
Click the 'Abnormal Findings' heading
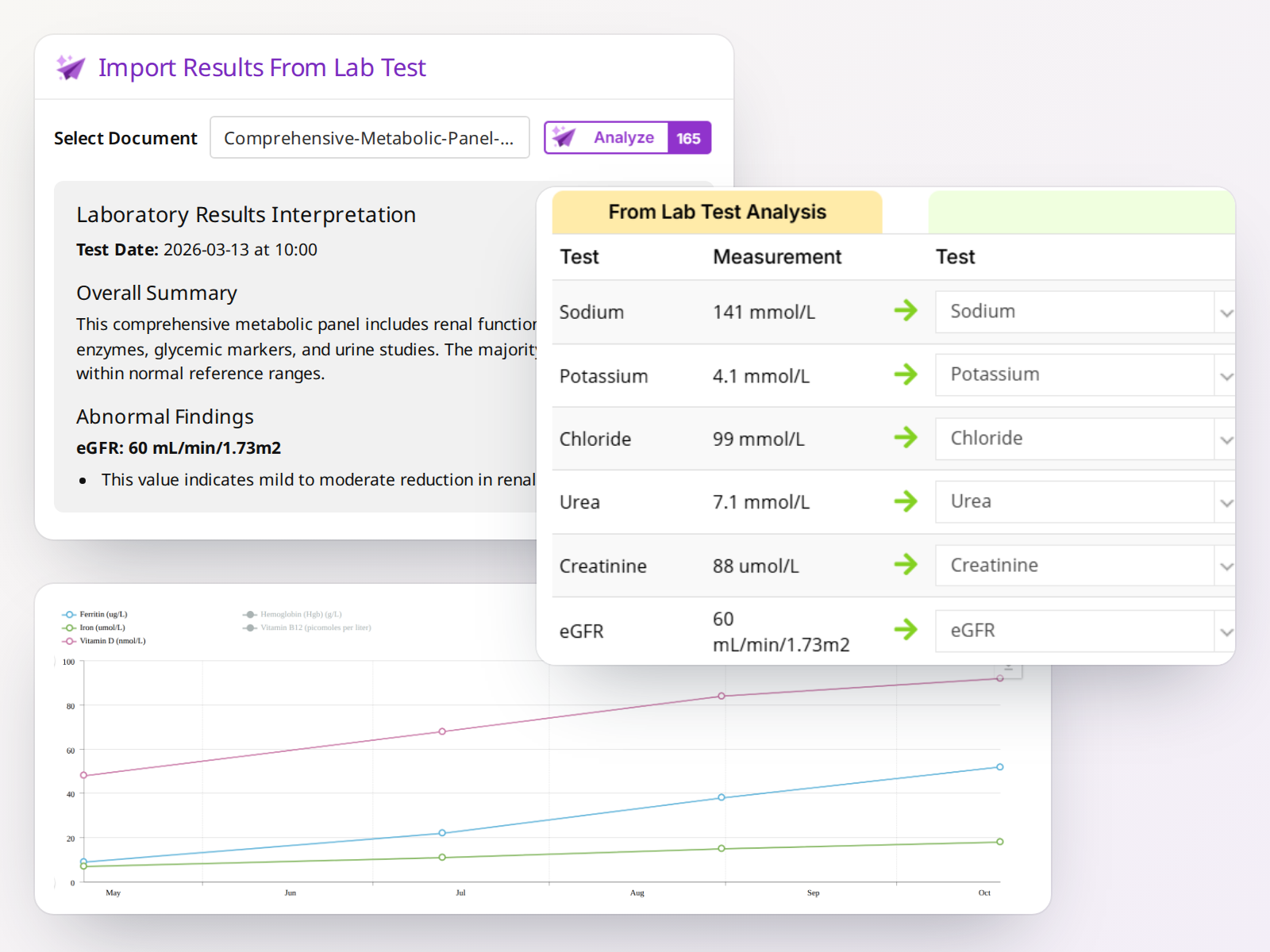[165, 416]
